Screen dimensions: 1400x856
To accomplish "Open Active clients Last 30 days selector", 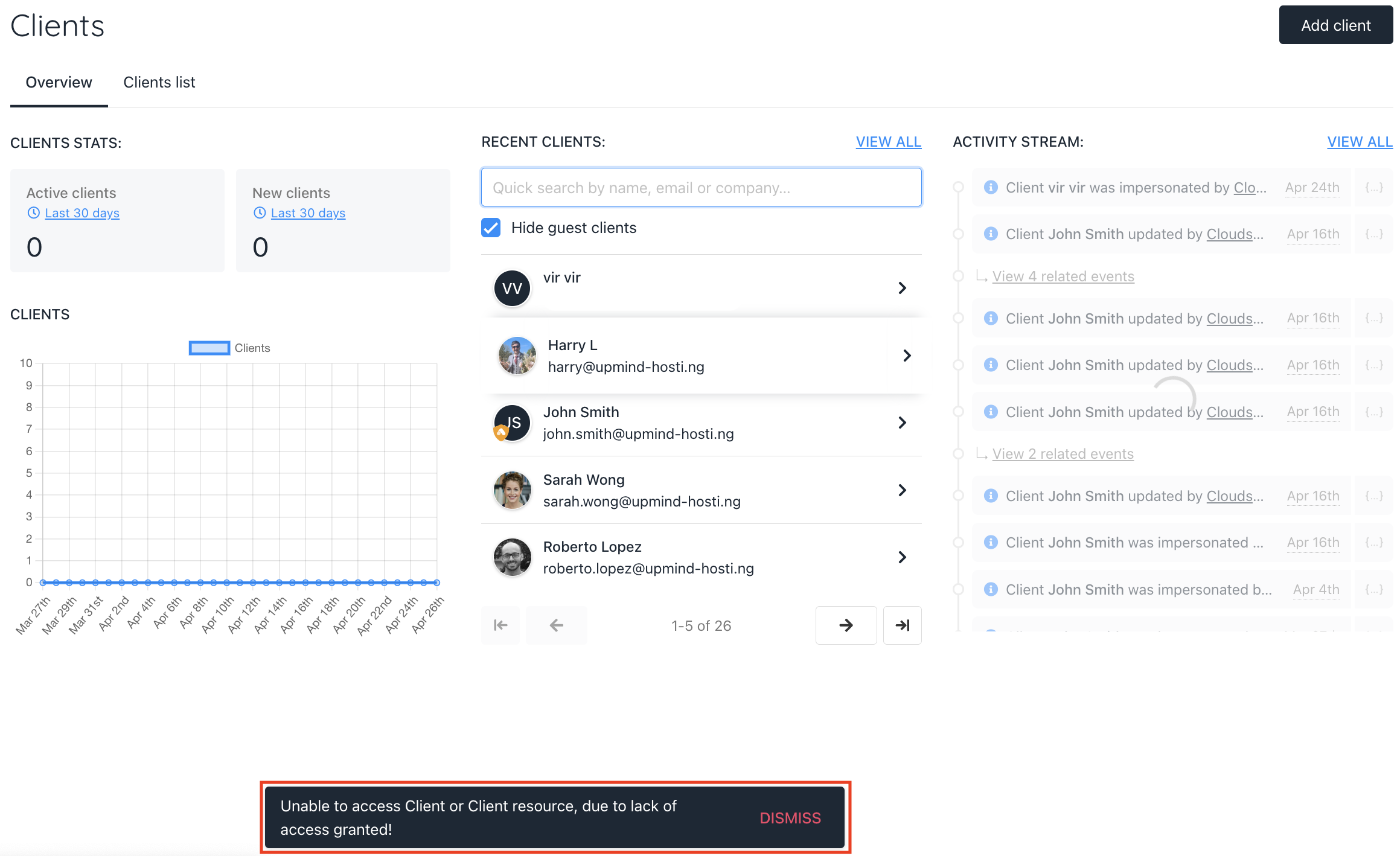I will 82,213.
